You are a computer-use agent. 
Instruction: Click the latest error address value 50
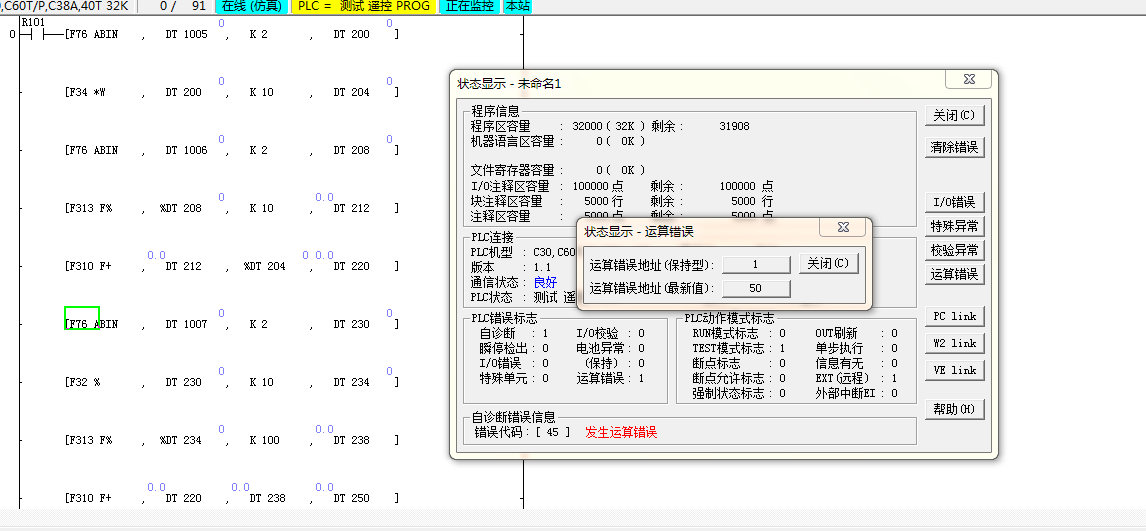point(756,288)
